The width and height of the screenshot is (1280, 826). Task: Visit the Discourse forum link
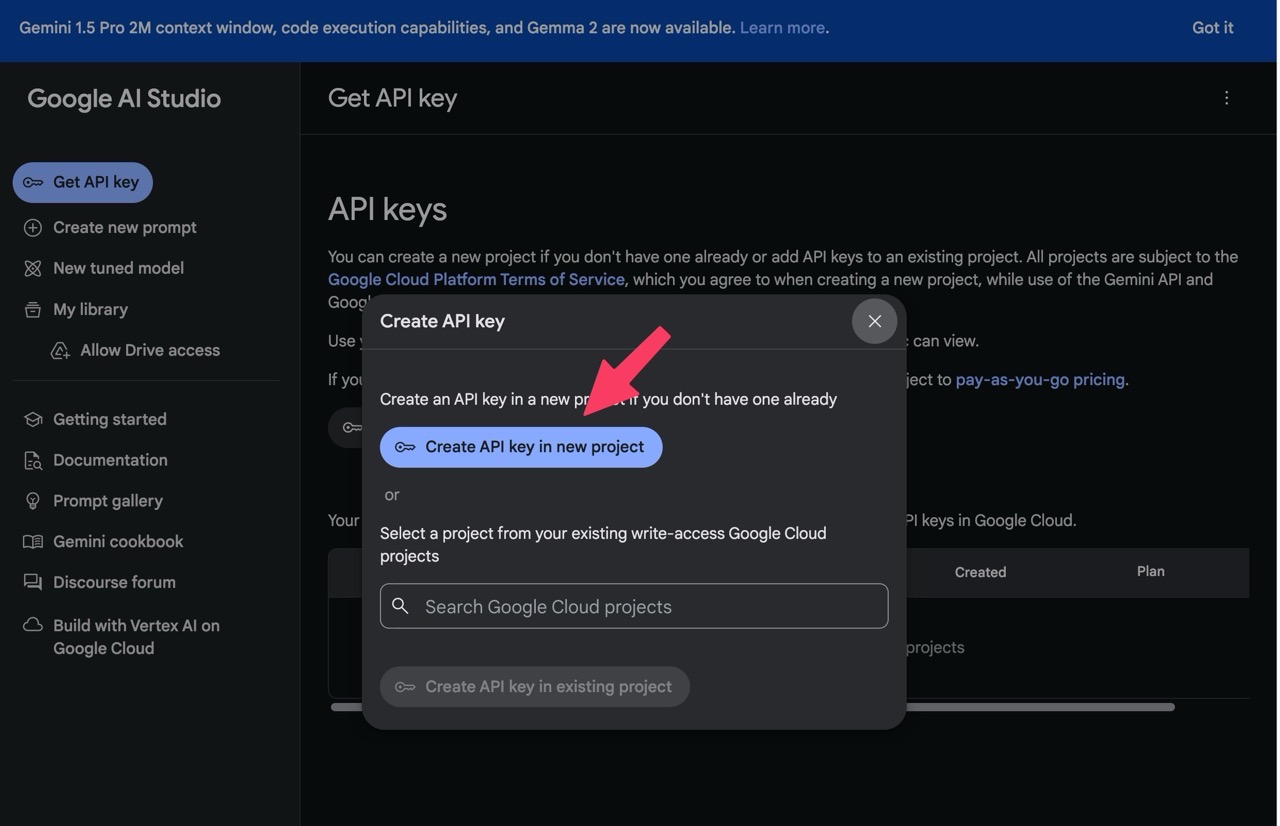114,582
